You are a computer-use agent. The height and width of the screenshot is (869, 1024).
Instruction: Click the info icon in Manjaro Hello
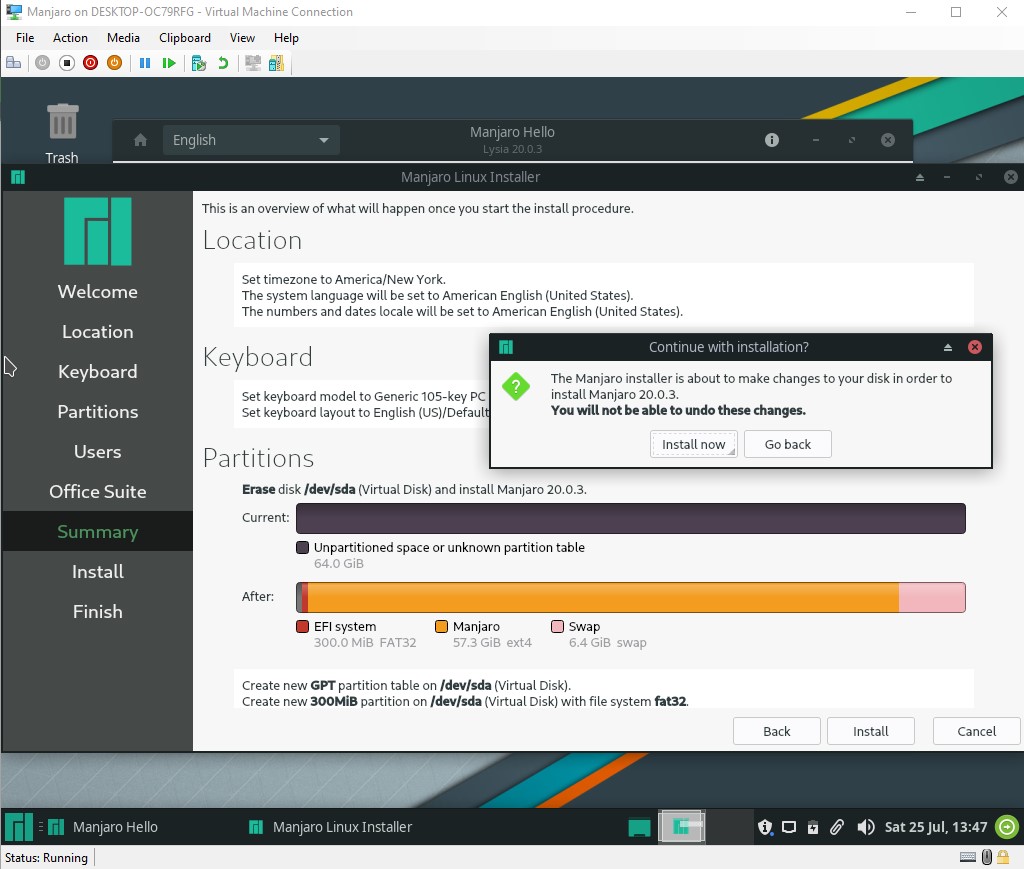771,140
